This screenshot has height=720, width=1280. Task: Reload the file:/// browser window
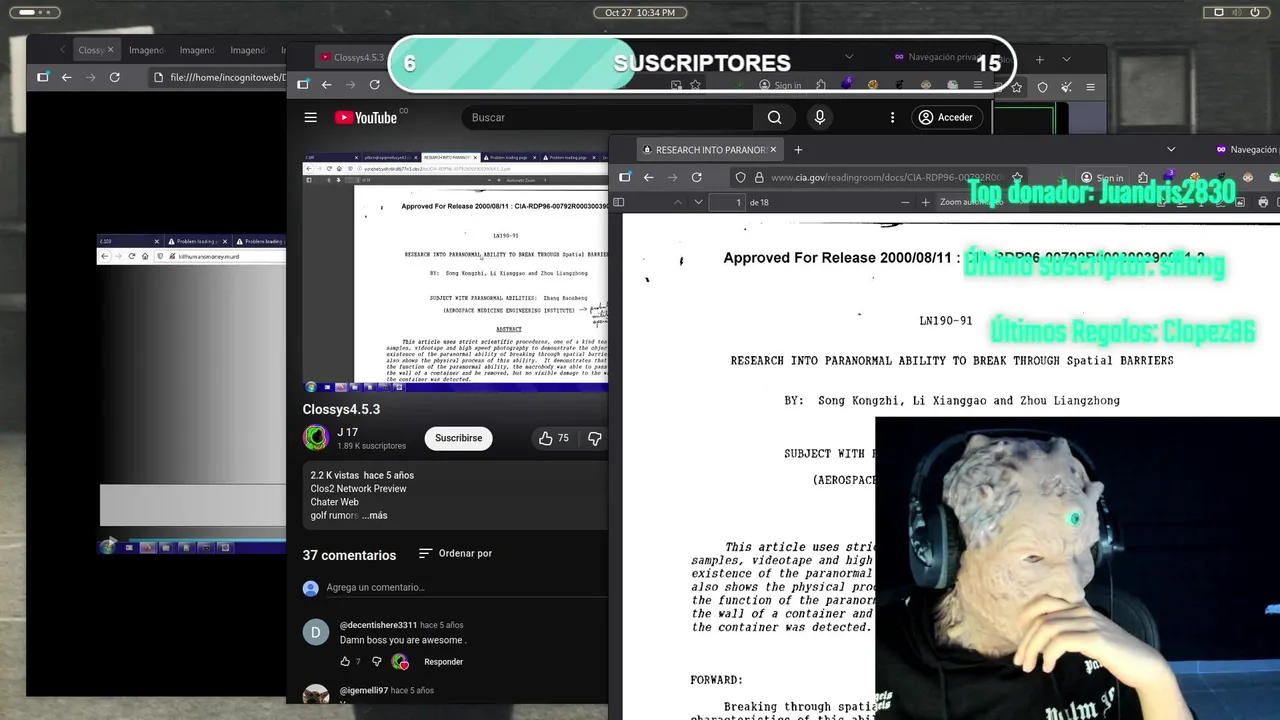tap(114, 77)
